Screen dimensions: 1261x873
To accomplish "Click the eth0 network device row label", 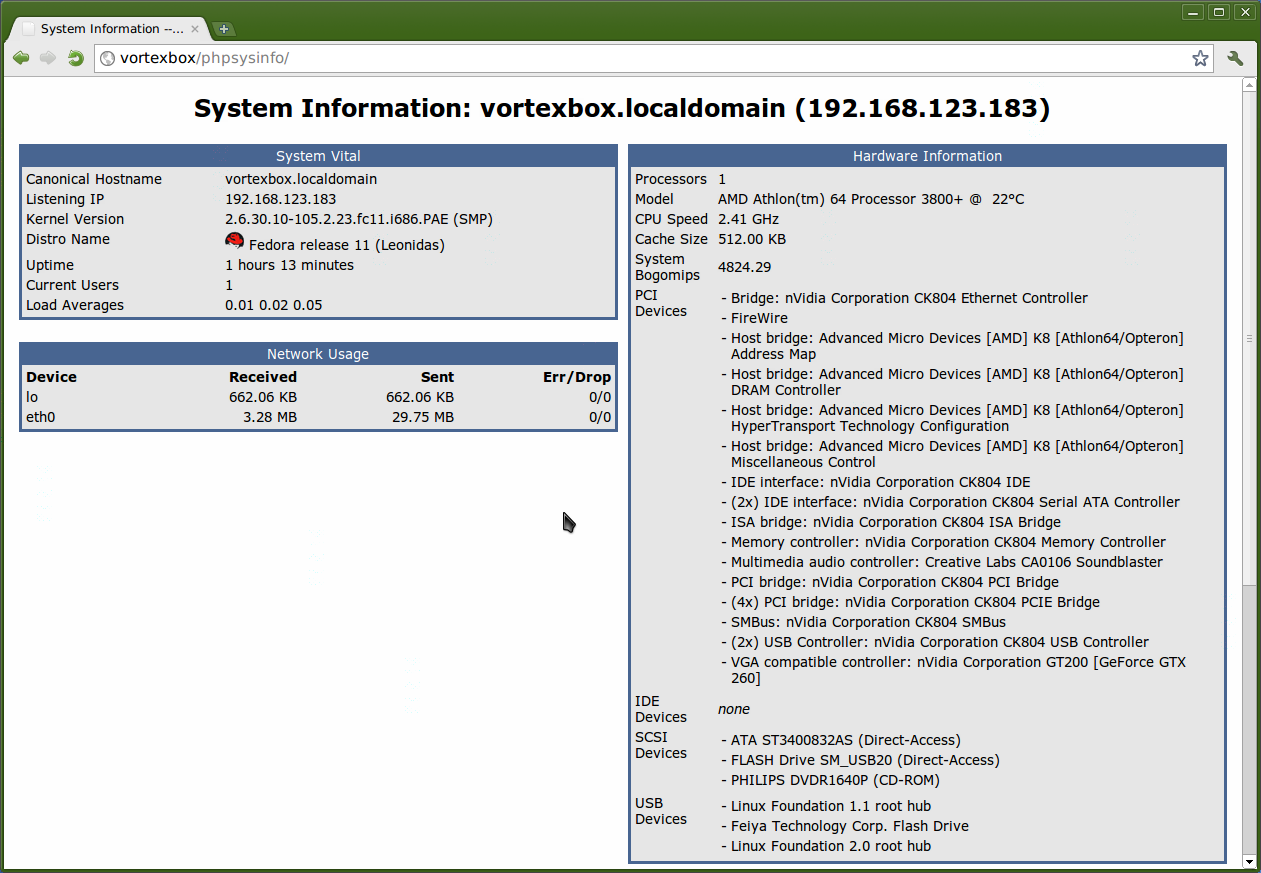I will point(40,417).
